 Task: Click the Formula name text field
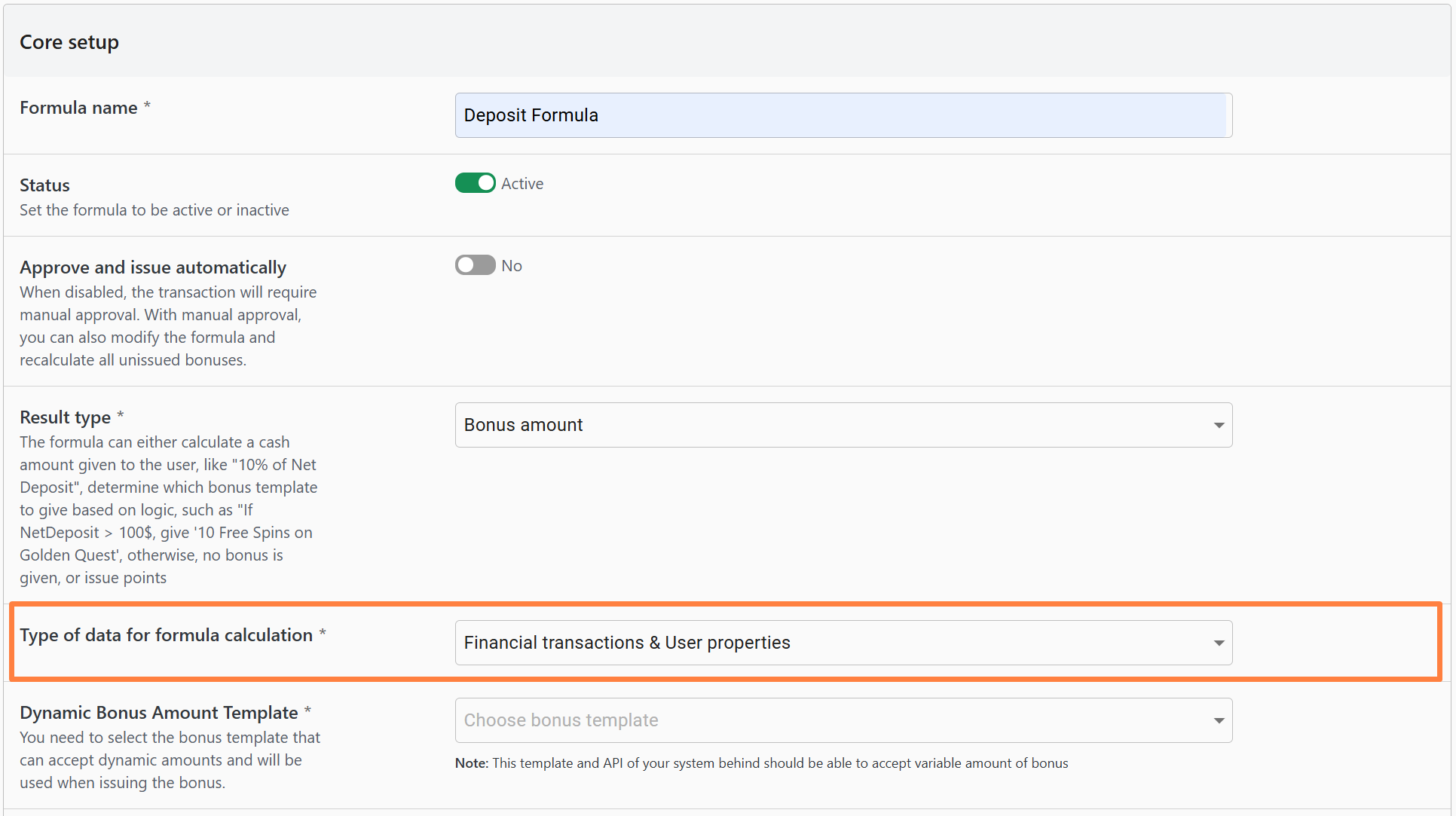[x=843, y=115]
